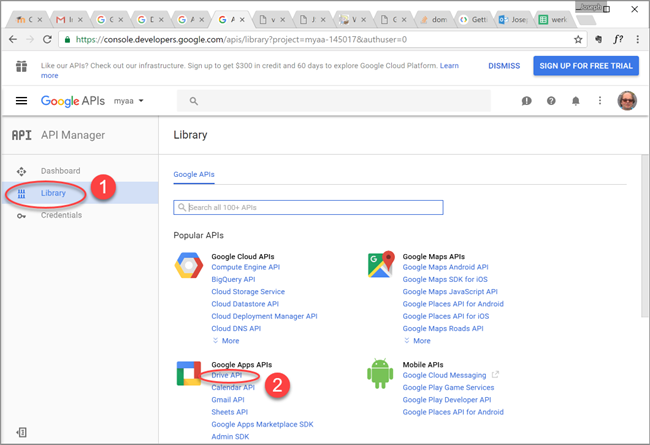This screenshot has width=650, height=445.
Task: Reload the page with the refresh icon
Action: (x=47, y=39)
